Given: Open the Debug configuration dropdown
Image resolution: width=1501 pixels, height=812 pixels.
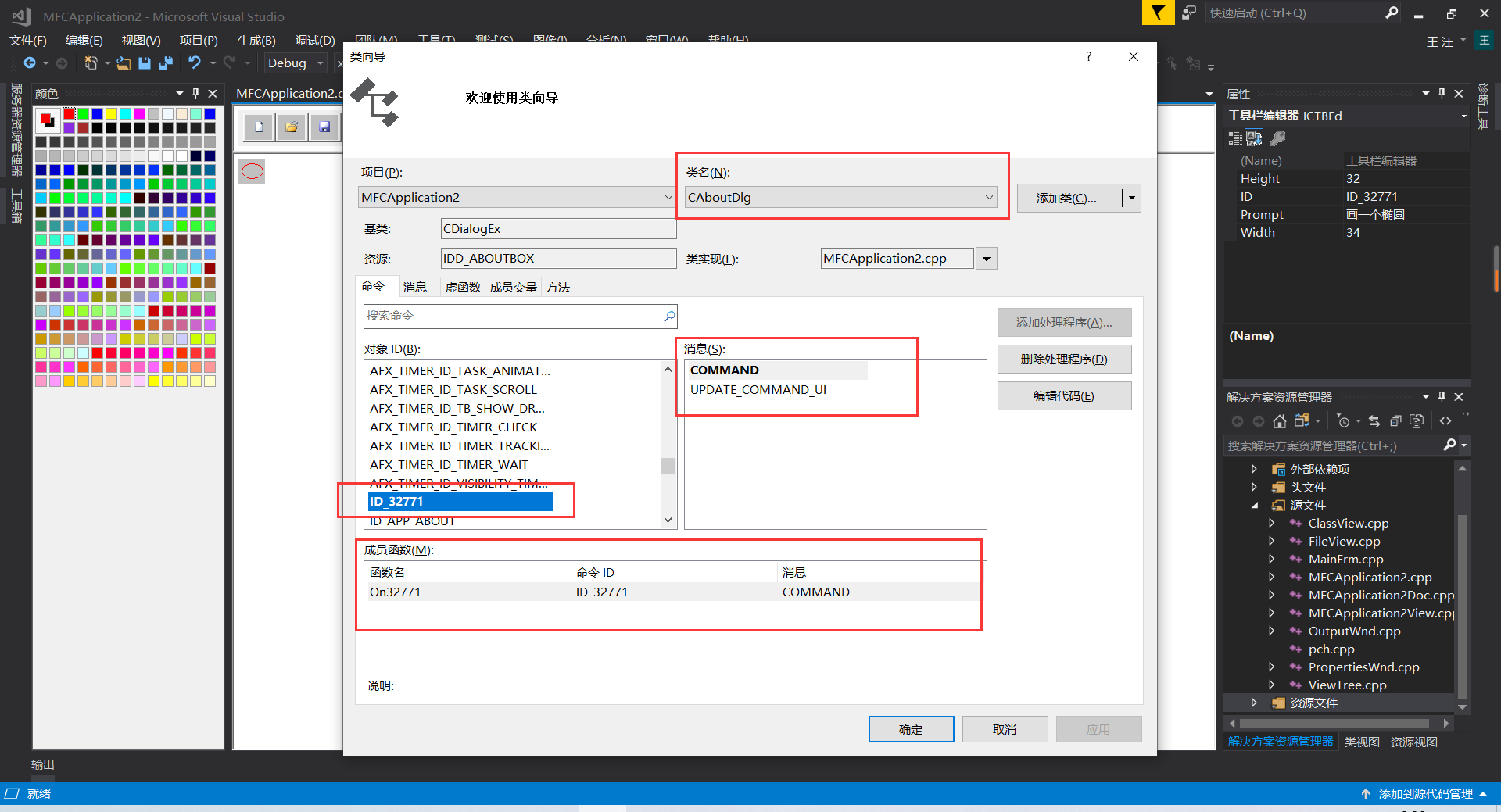Looking at the screenshot, I should (295, 63).
